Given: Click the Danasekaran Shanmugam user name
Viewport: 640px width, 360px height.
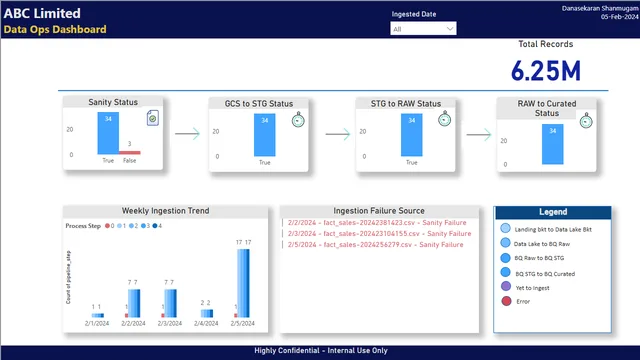Looking at the screenshot, I should [x=600, y=9].
